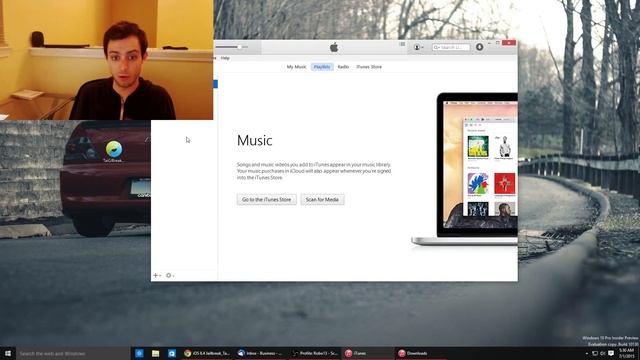The width and height of the screenshot is (640, 360).
Task: Click the Search the web and Windows box
Action: 73,353
